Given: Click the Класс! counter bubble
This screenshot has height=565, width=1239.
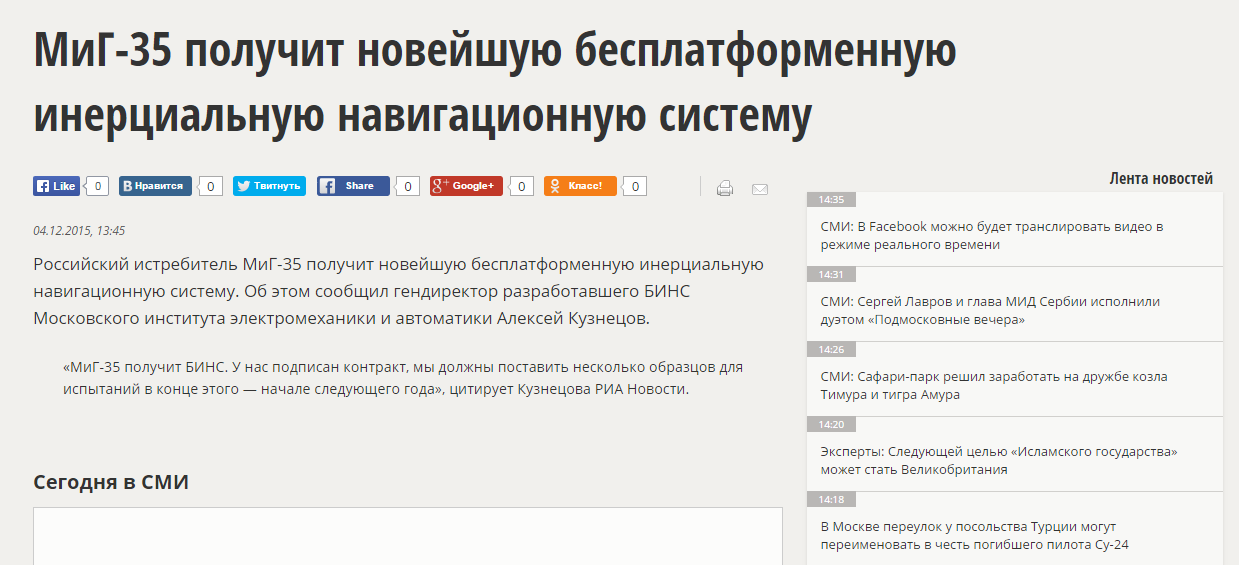Looking at the screenshot, I should [x=634, y=186].
